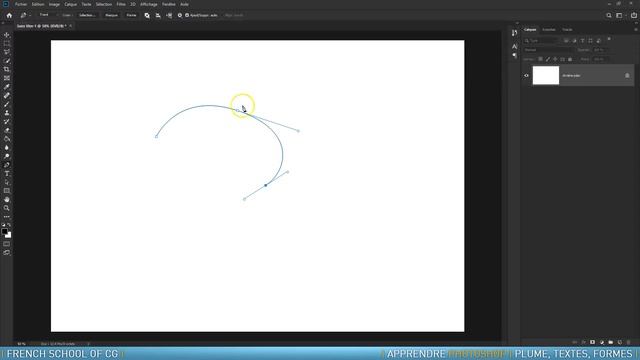This screenshot has height=360, width=640.
Task: Toggle the layer filter on/off switch
Action: click(x=609, y=39)
